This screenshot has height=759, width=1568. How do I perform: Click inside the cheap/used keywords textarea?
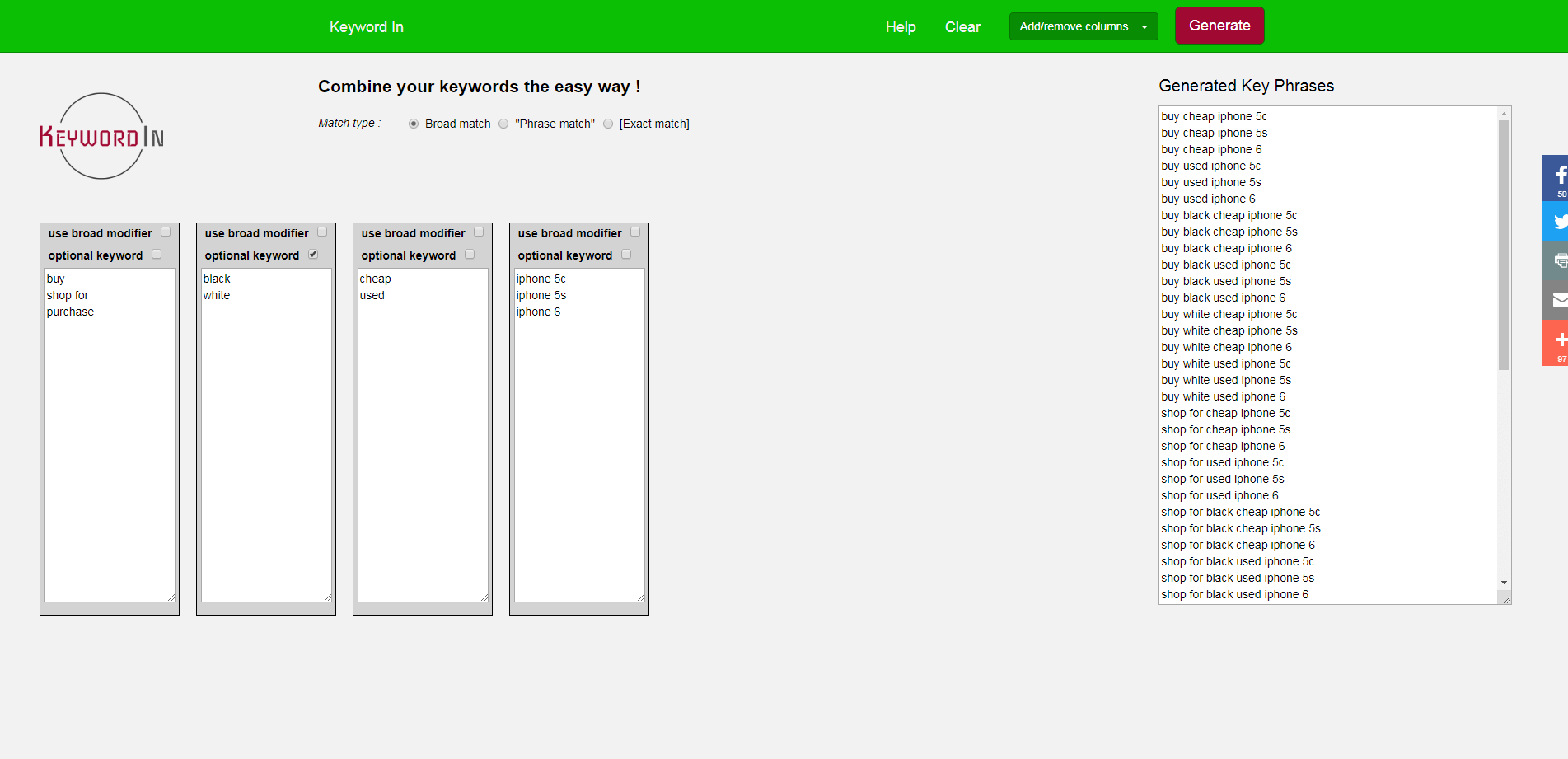(423, 435)
